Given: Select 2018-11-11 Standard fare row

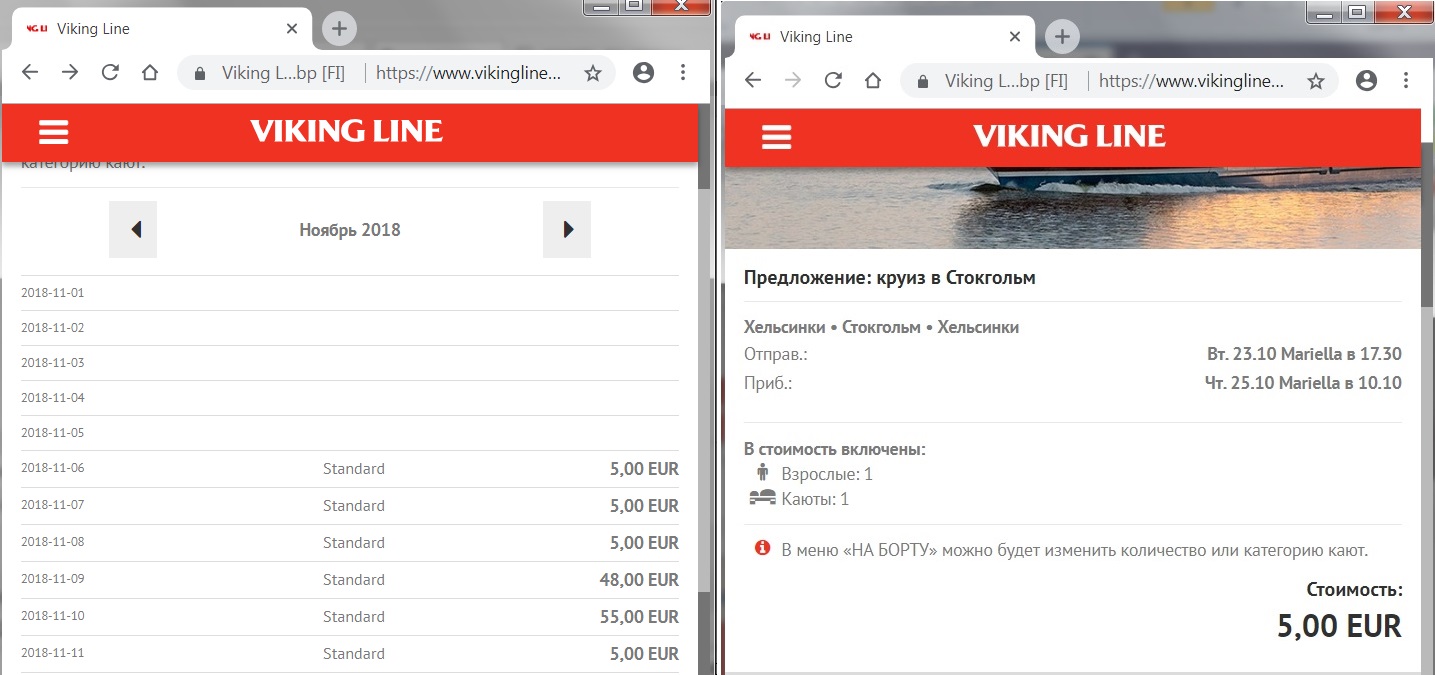Looking at the screenshot, I should click(x=350, y=654).
